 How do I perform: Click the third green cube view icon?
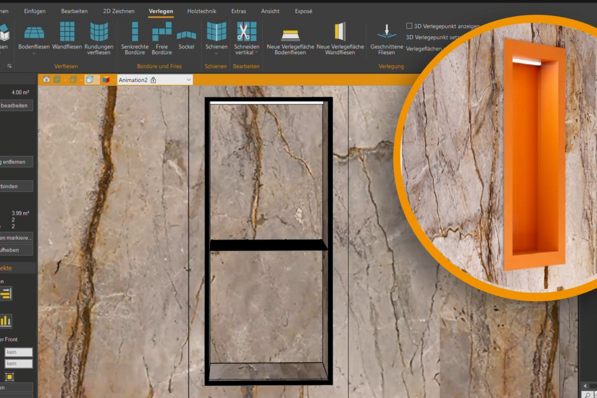[73, 80]
